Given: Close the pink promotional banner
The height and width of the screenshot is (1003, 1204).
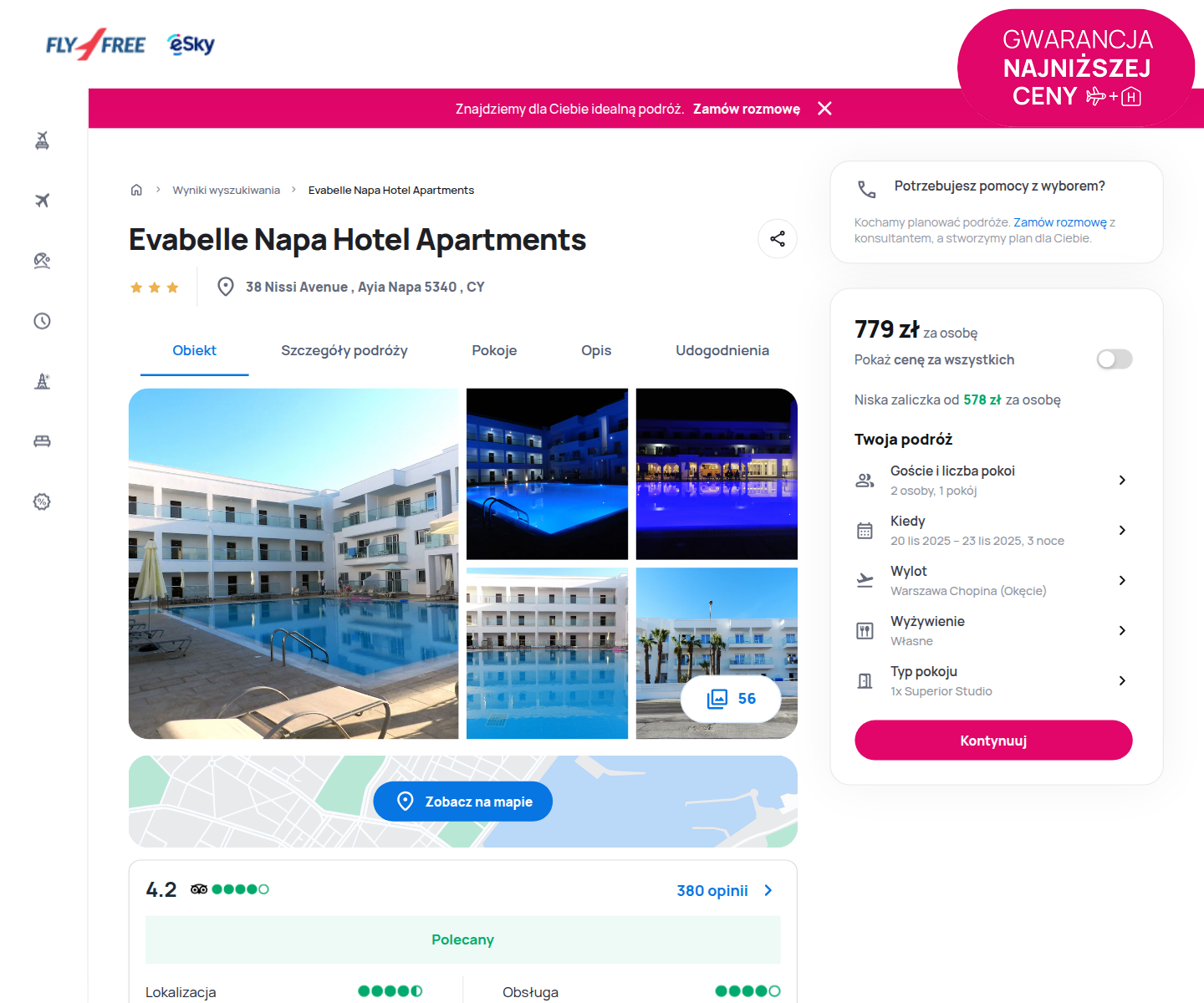Looking at the screenshot, I should coord(824,109).
